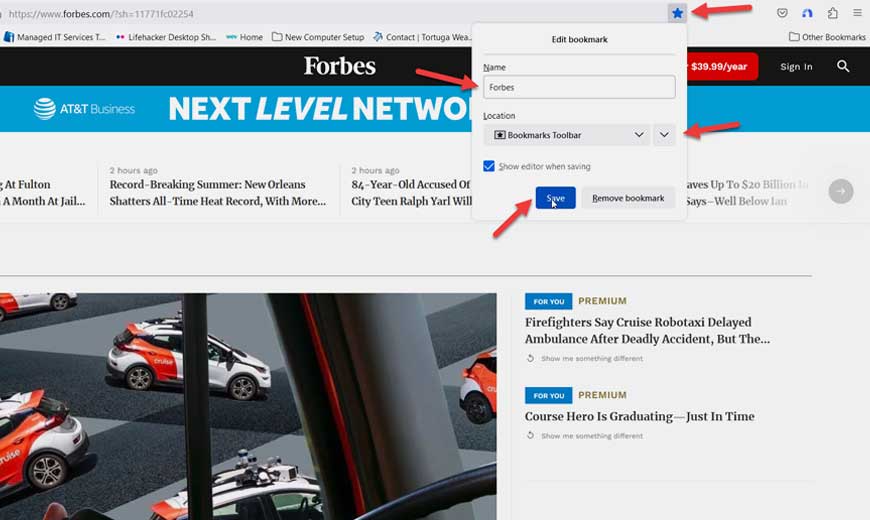Click the AT&T Business logo
Screen dimensions: 870x520
click(84, 109)
